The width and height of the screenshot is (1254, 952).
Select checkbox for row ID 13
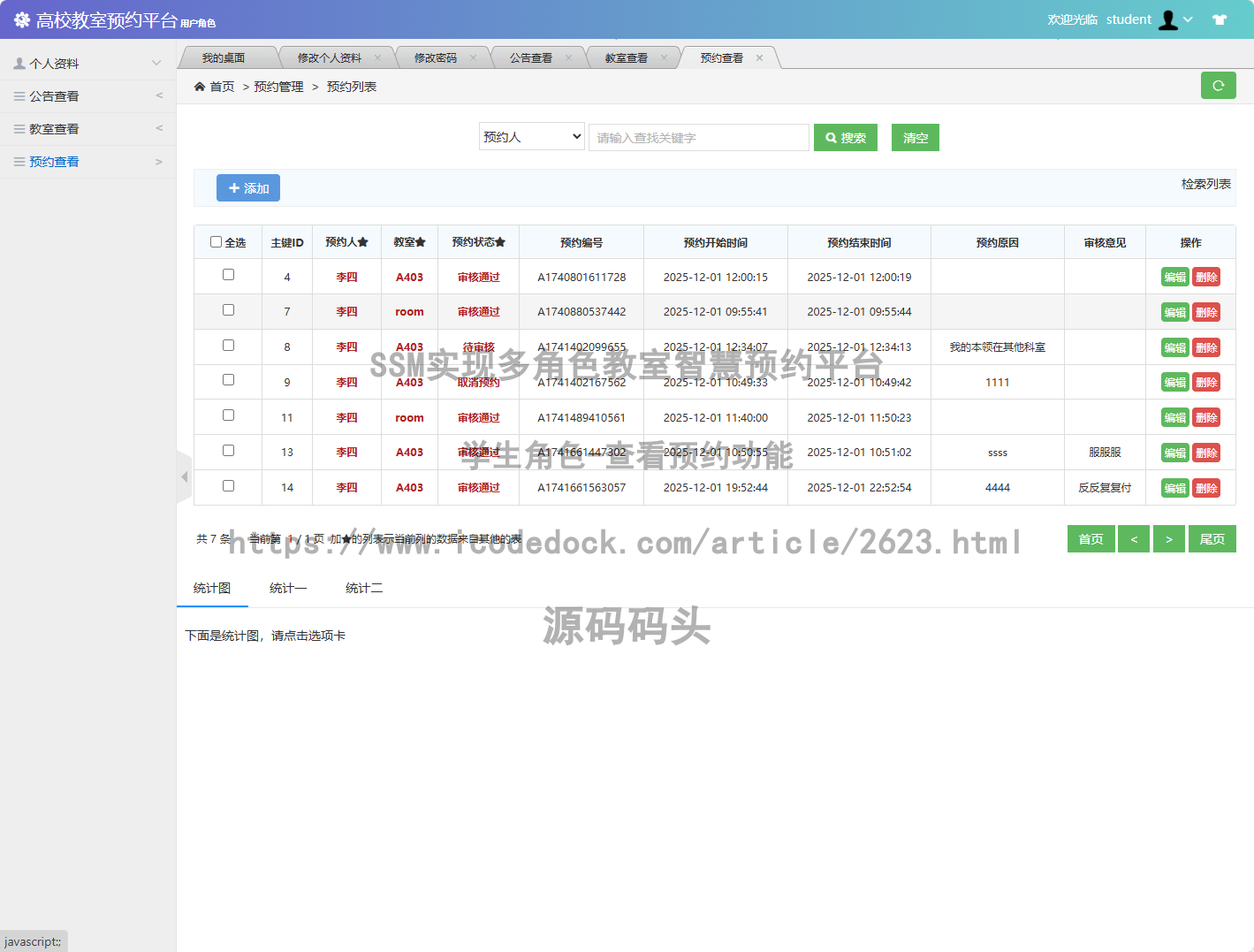click(228, 451)
